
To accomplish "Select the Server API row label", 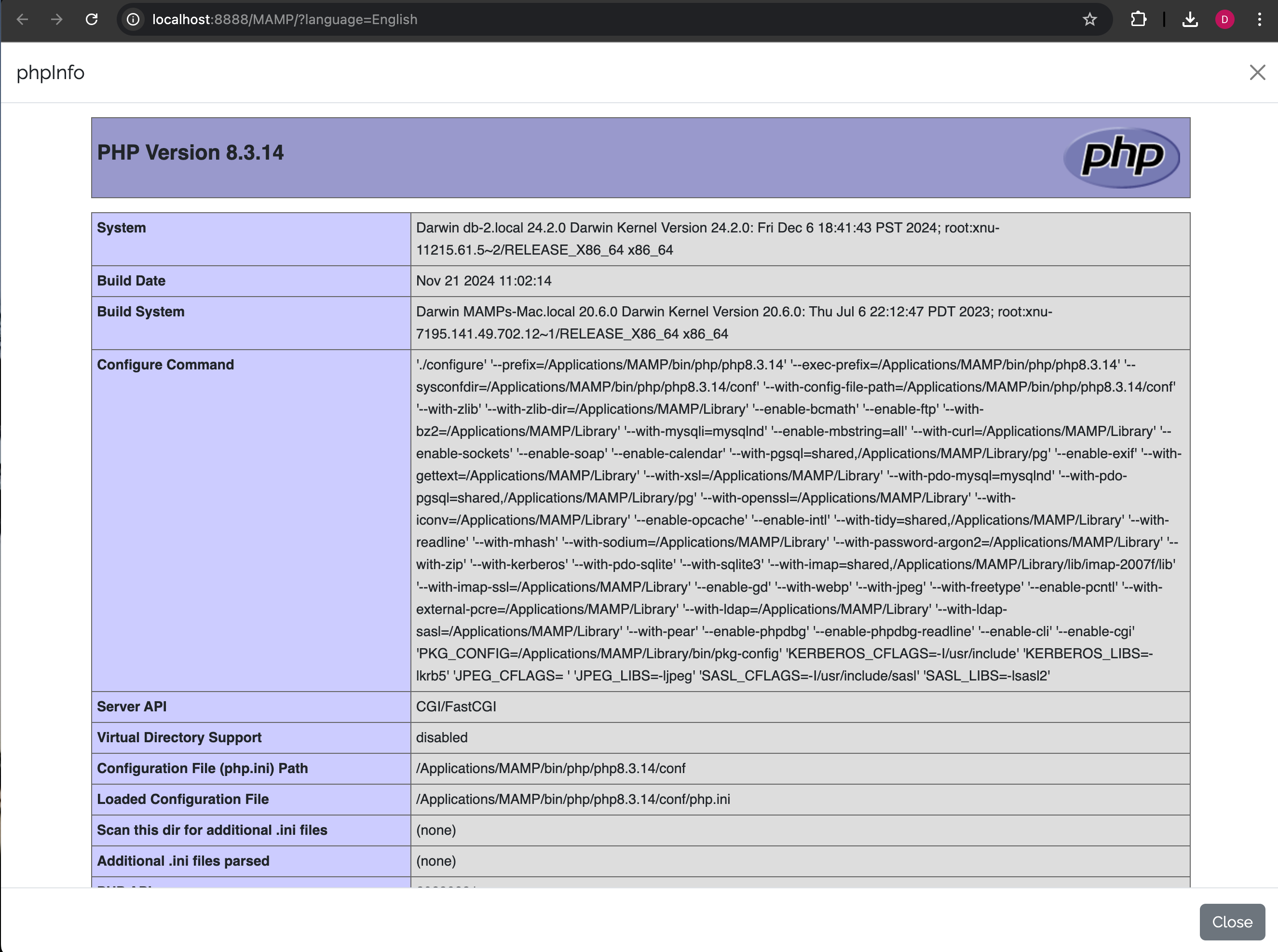I will [132, 707].
